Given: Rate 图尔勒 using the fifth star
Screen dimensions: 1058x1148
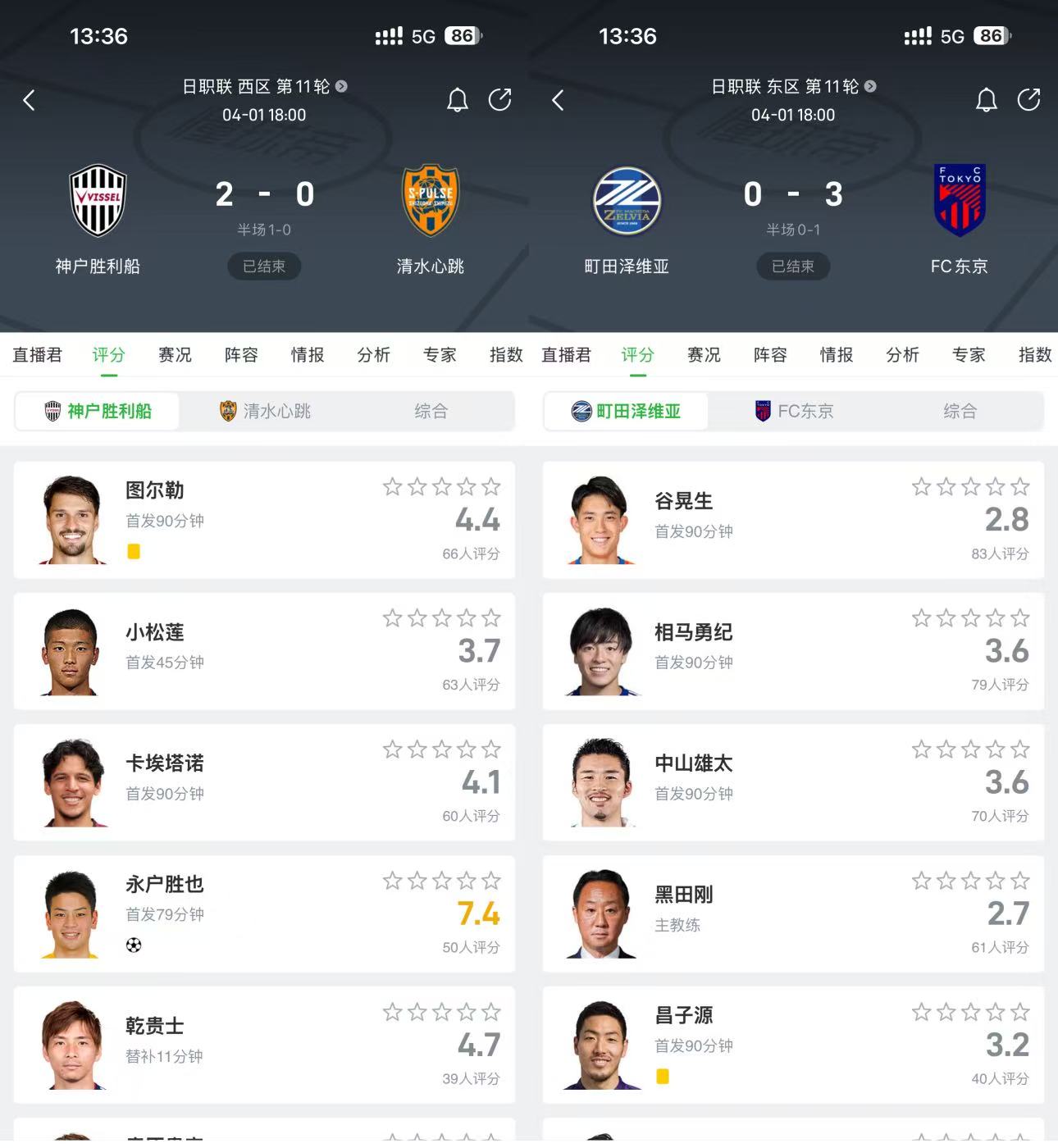Looking at the screenshot, I should click(x=490, y=487).
